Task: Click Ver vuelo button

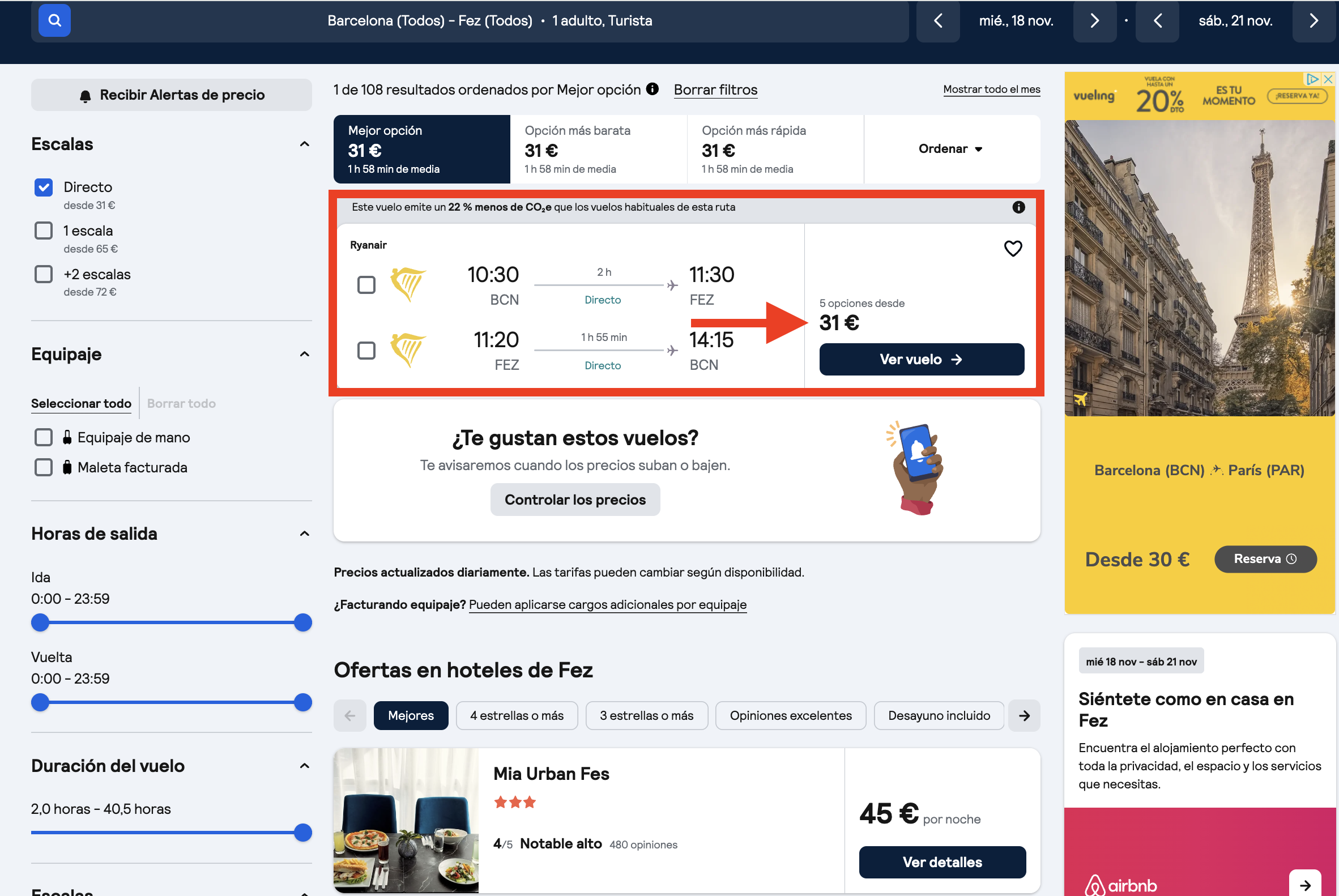Action: pos(921,360)
